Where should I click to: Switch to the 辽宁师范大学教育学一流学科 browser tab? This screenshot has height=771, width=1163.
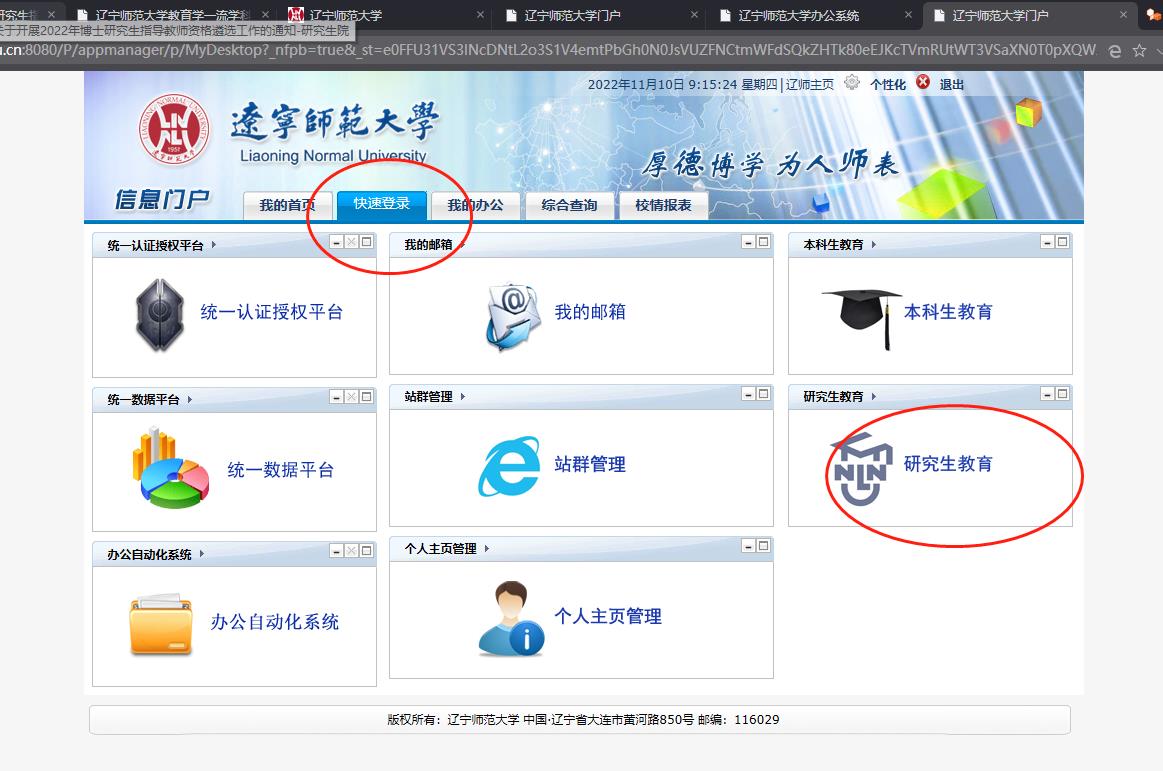(x=172, y=15)
